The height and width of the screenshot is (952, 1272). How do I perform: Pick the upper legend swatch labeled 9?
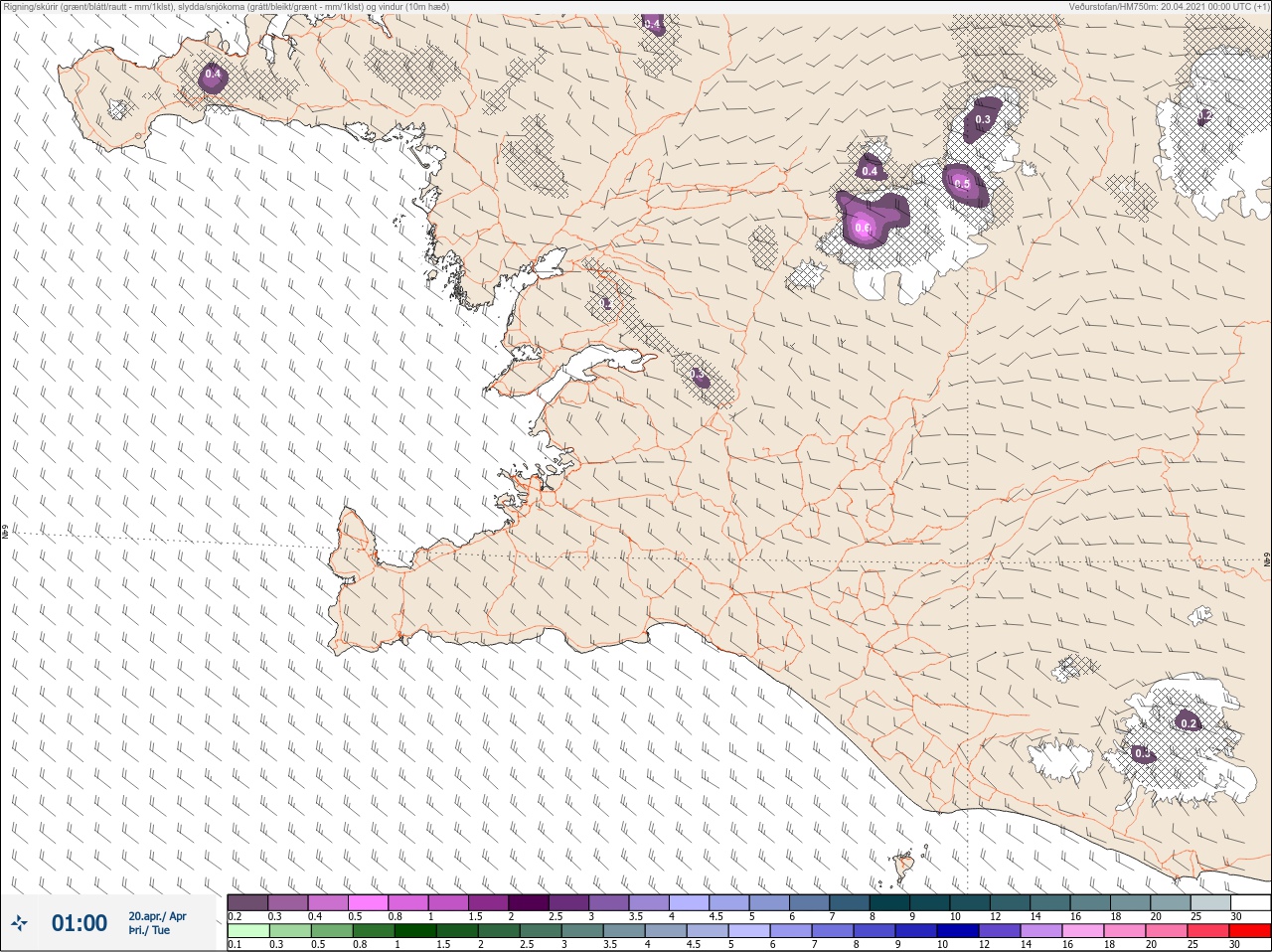pos(930,902)
